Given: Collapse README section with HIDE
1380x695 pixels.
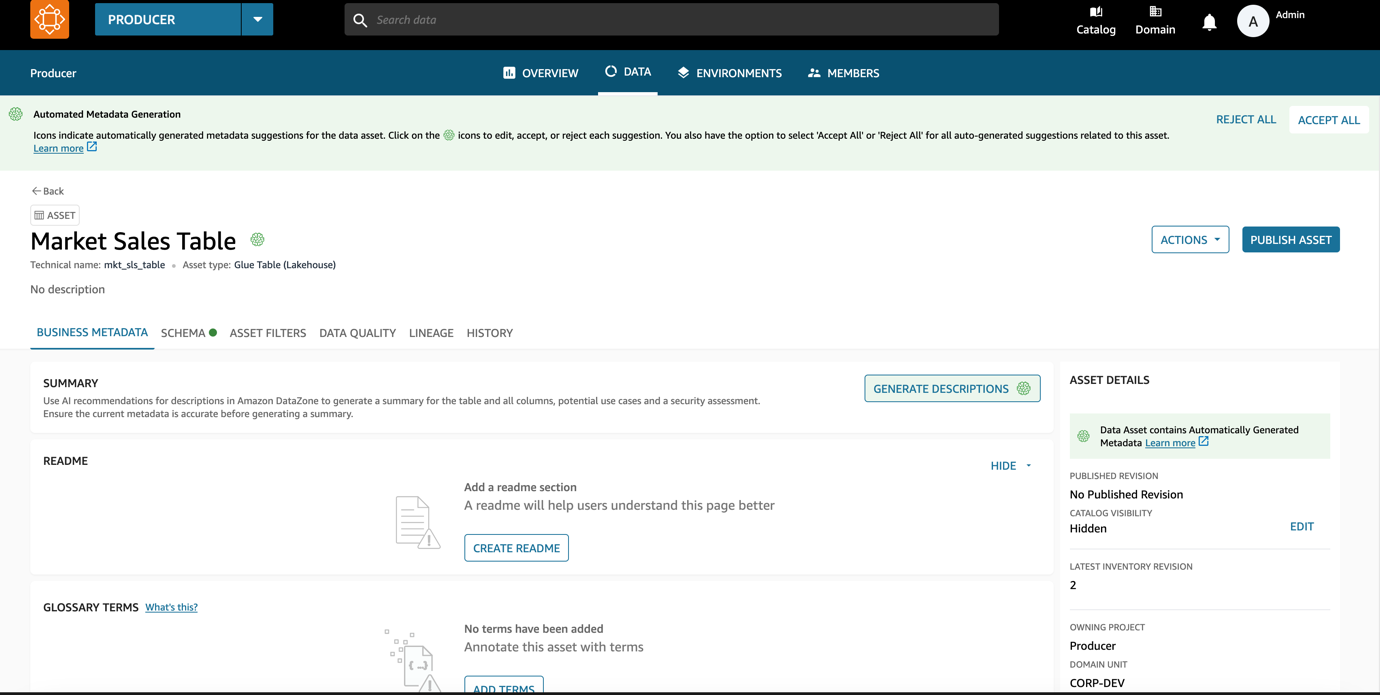Looking at the screenshot, I should [x=1011, y=466].
